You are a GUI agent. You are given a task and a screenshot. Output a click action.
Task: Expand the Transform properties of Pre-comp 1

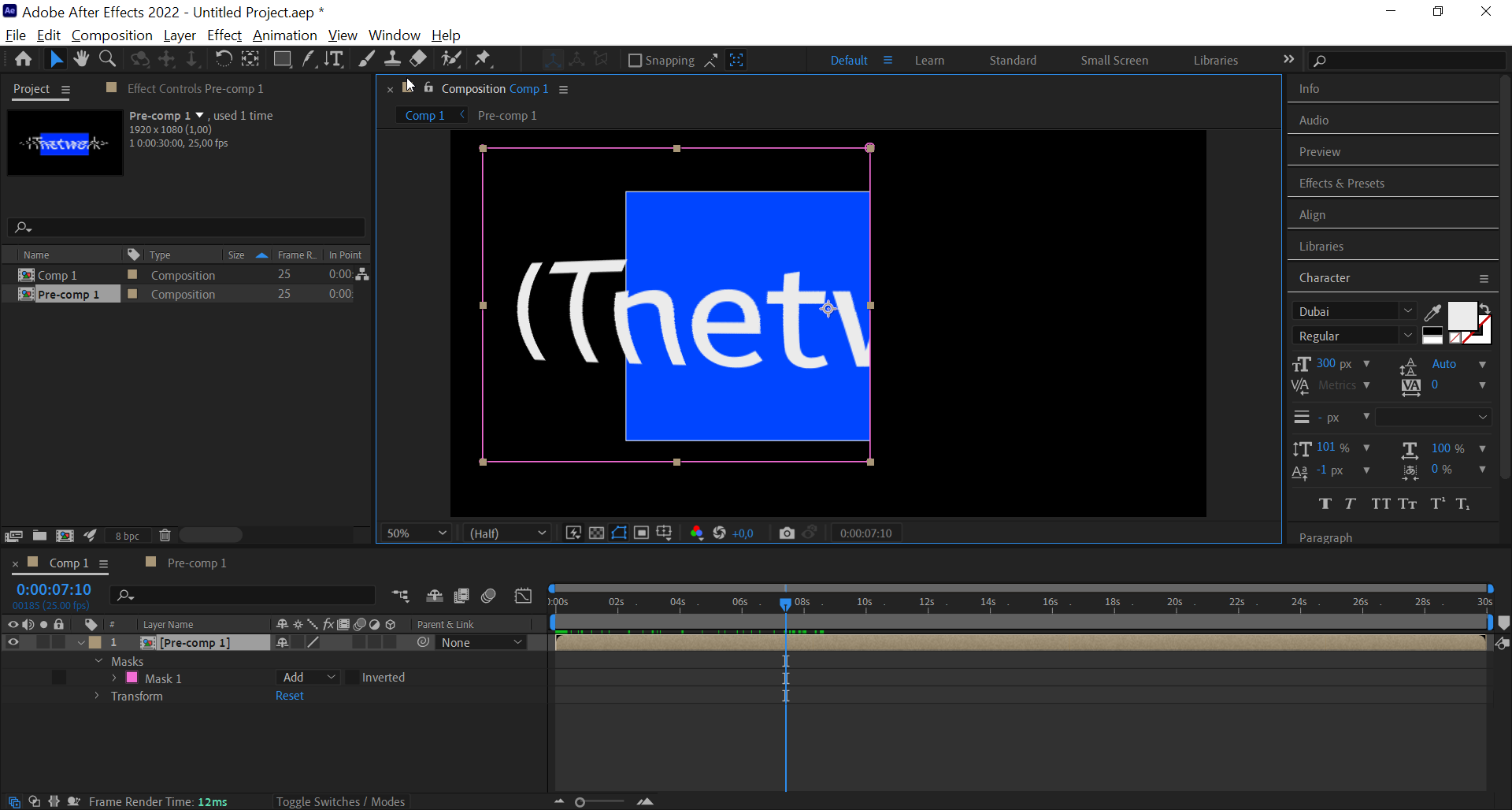96,696
